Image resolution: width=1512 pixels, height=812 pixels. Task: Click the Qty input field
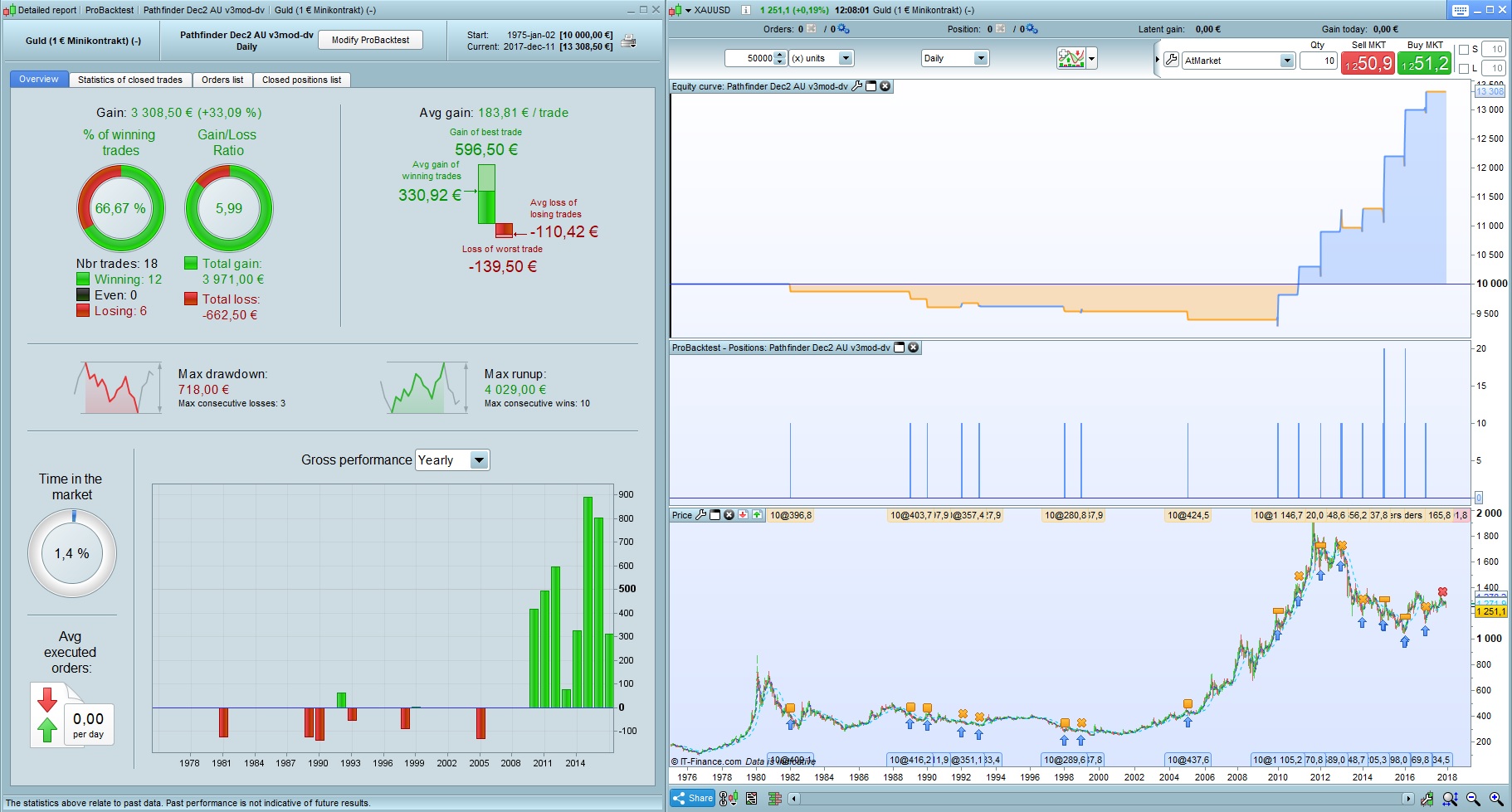tap(1319, 61)
